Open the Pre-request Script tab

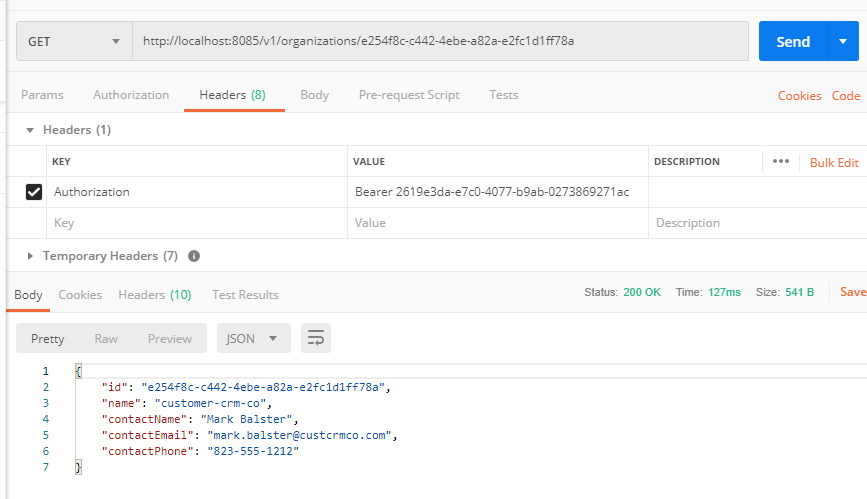409,95
